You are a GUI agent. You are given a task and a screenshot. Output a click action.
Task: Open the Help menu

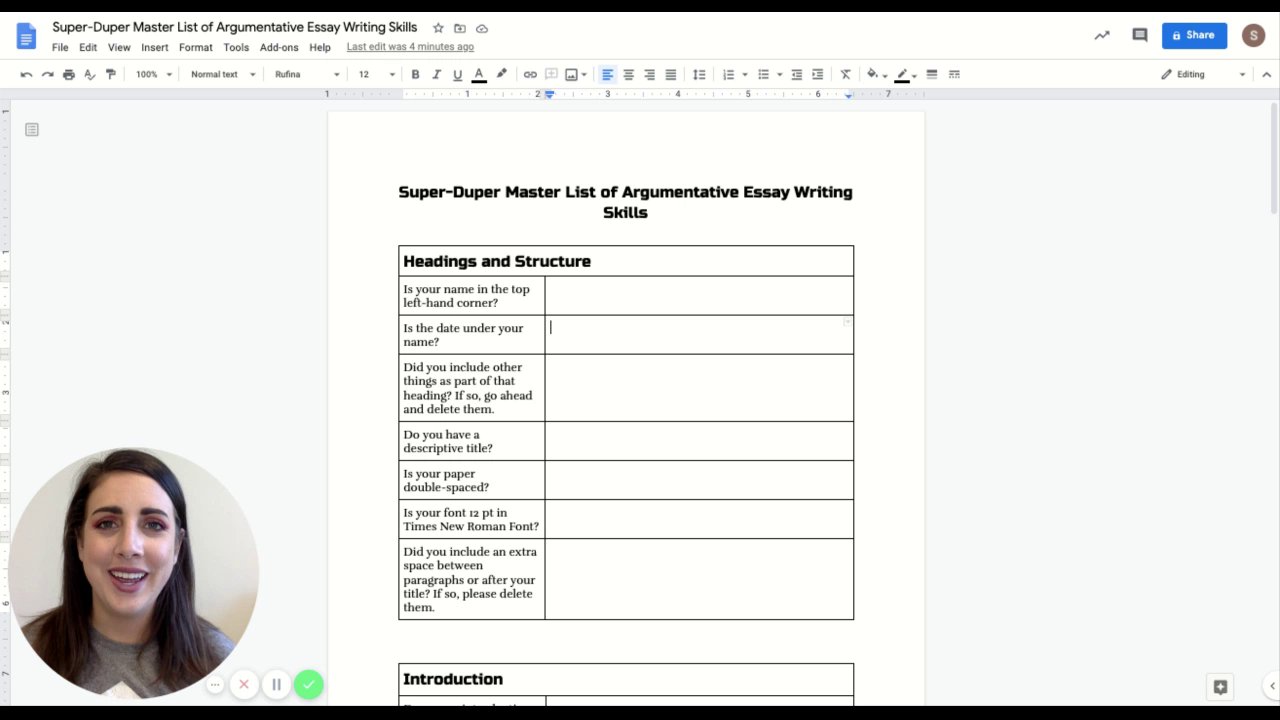click(320, 47)
